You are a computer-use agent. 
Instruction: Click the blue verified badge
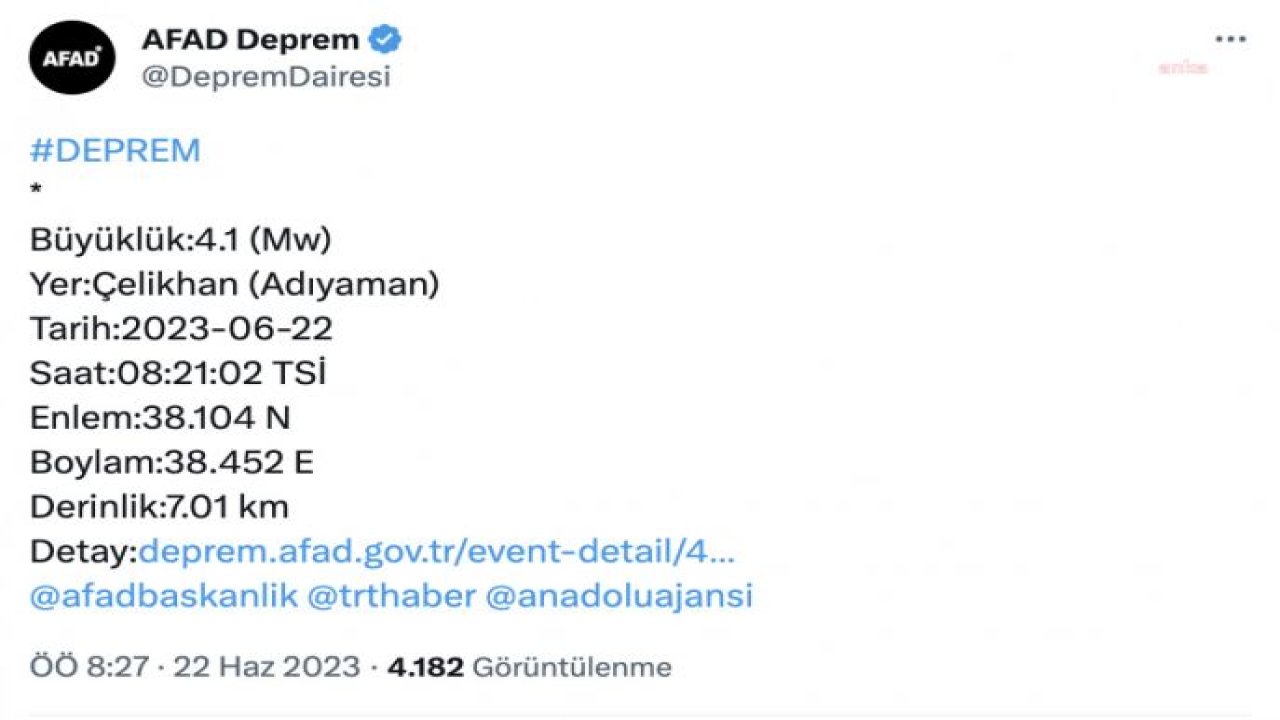click(385, 40)
